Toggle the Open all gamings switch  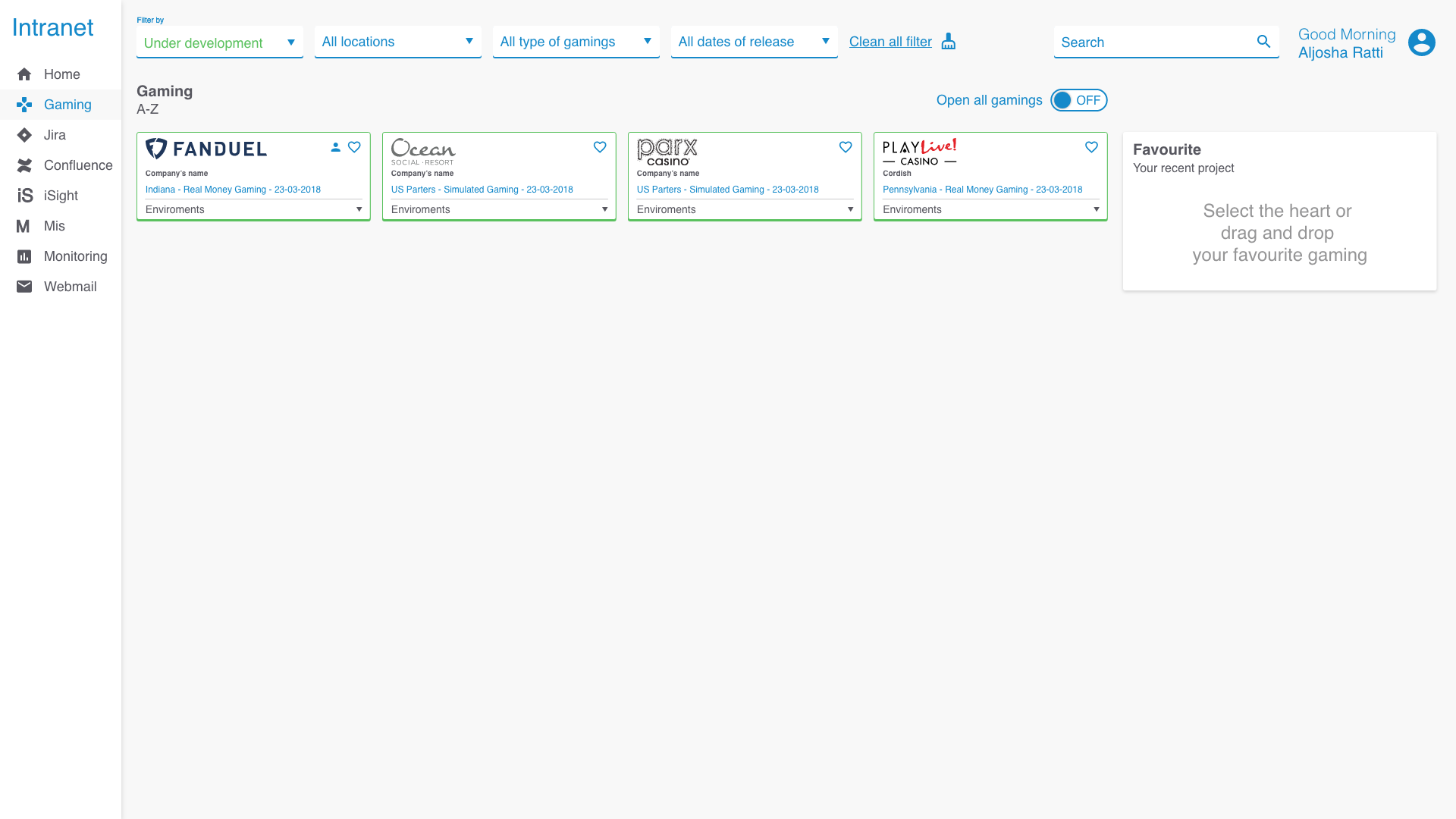1078,100
